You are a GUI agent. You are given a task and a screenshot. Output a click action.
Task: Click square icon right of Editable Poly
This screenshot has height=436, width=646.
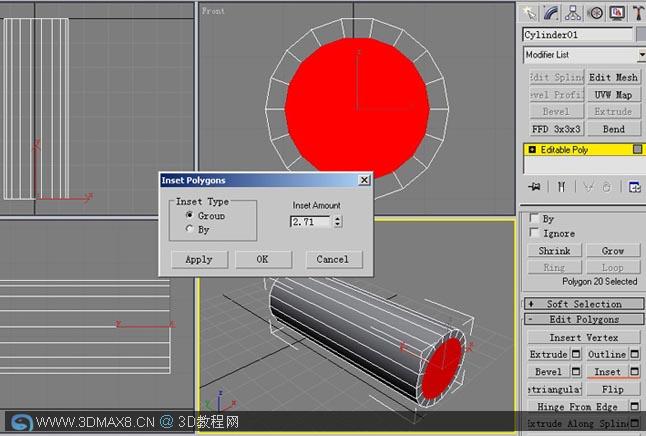coord(637,149)
